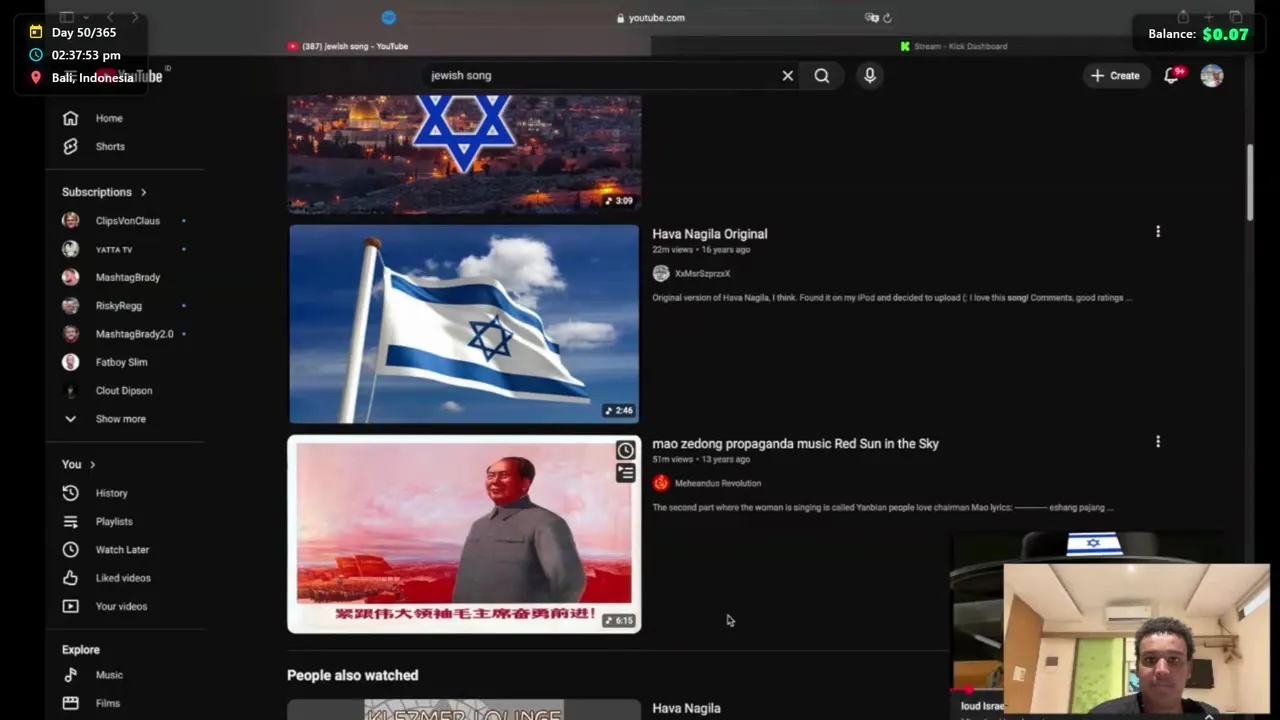Click Mao Zedong poster thumbnail
Screen dimensions: 1280x720
[x=464, y=534]
